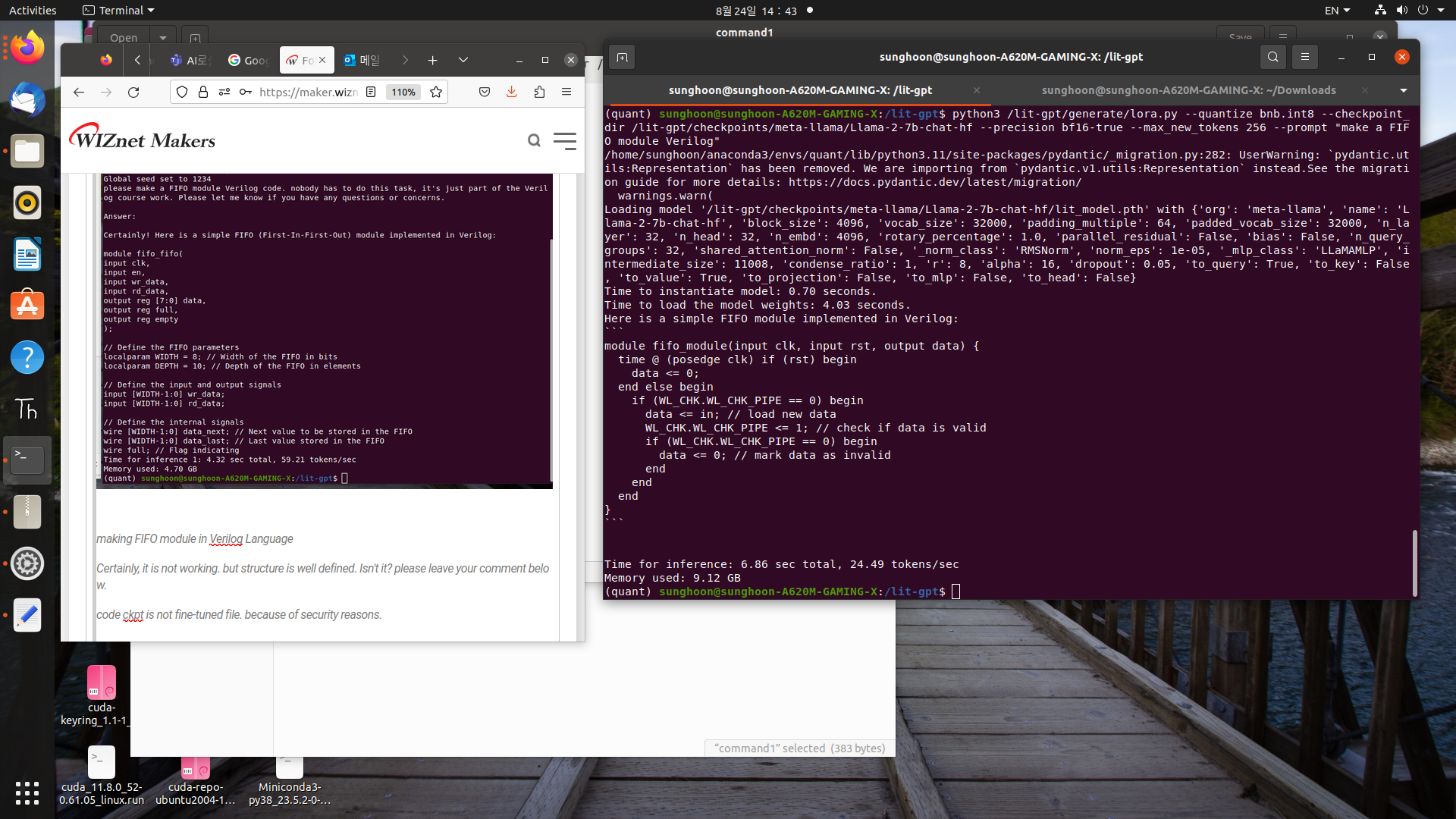
Task: Save page to Pocket
Action: (485, 92)
